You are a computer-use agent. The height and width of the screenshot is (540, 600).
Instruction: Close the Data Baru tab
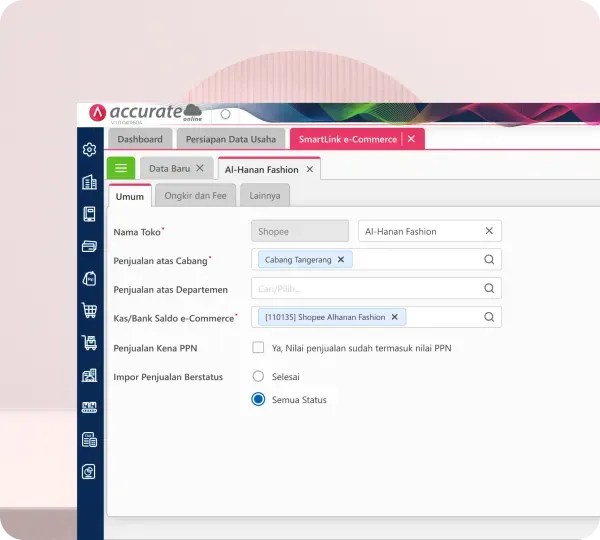tap(200, 168)
